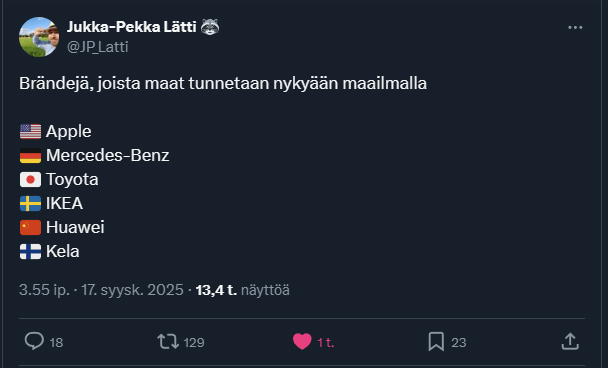Click the retweet arrows icon
This screenshot has height=368, width=608.
coord(168,342)
